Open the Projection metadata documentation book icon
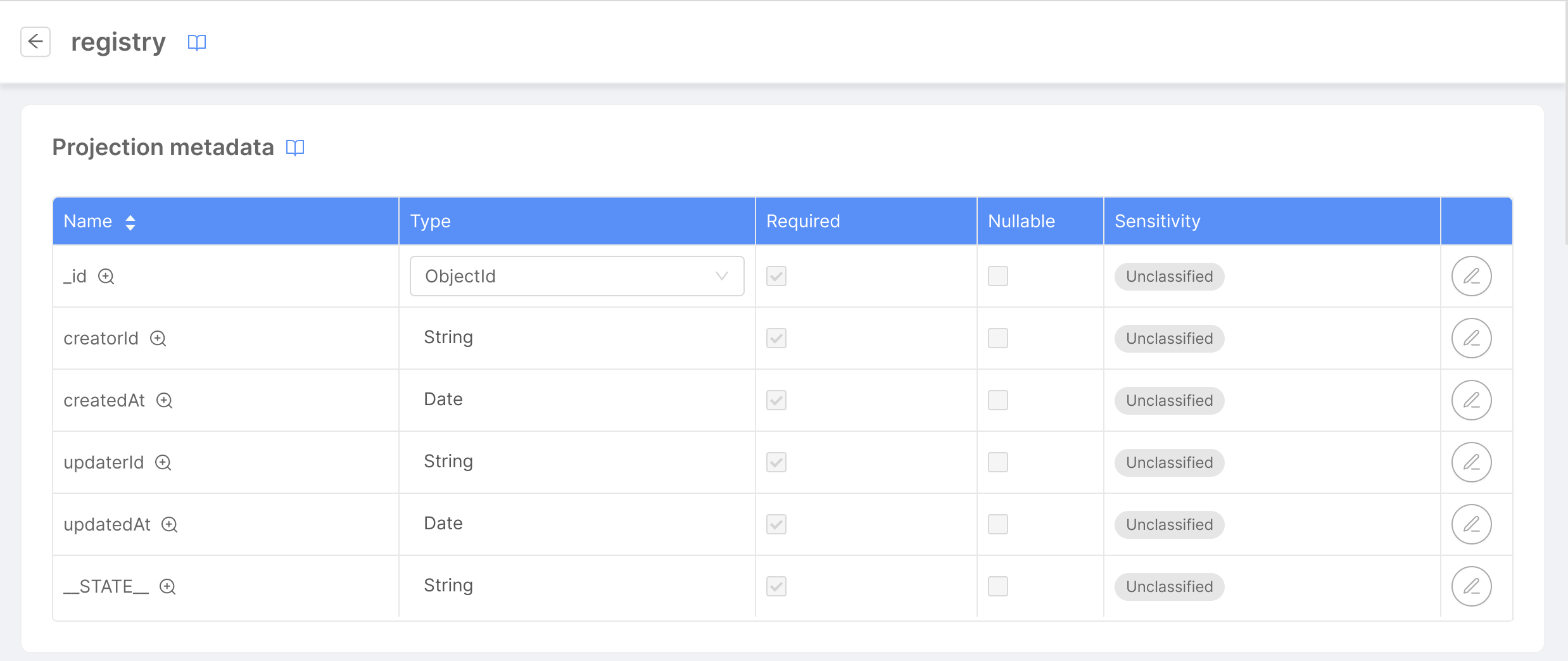 295,148
